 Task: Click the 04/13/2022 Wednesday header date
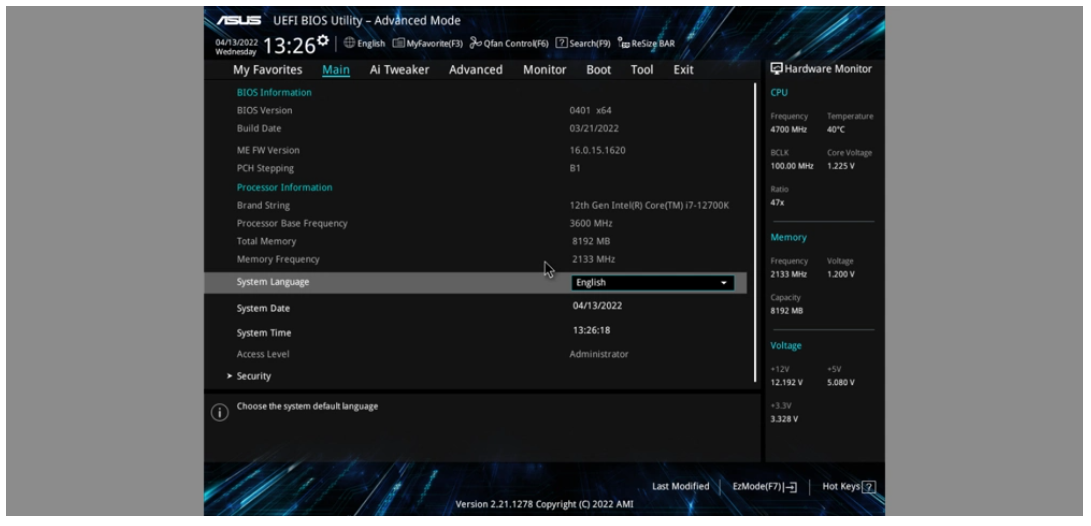tap(236, 47)
